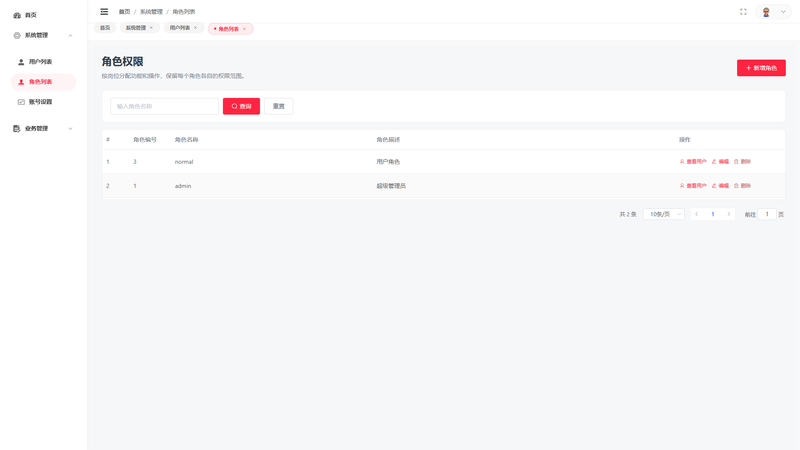The image size is (800, 450).
Task: Close the 用户列表 tab
Action: 195,28
